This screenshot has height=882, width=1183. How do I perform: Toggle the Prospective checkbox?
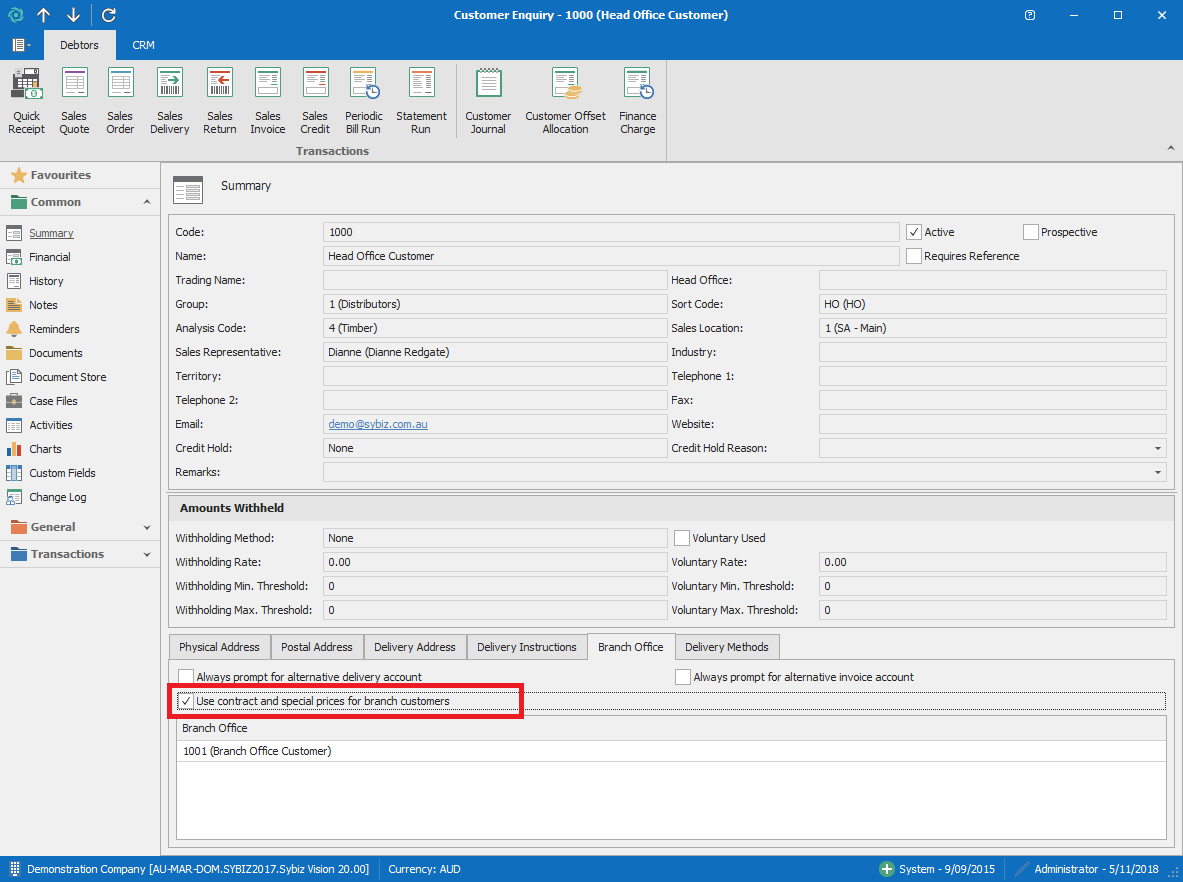tap(1031, 232)
